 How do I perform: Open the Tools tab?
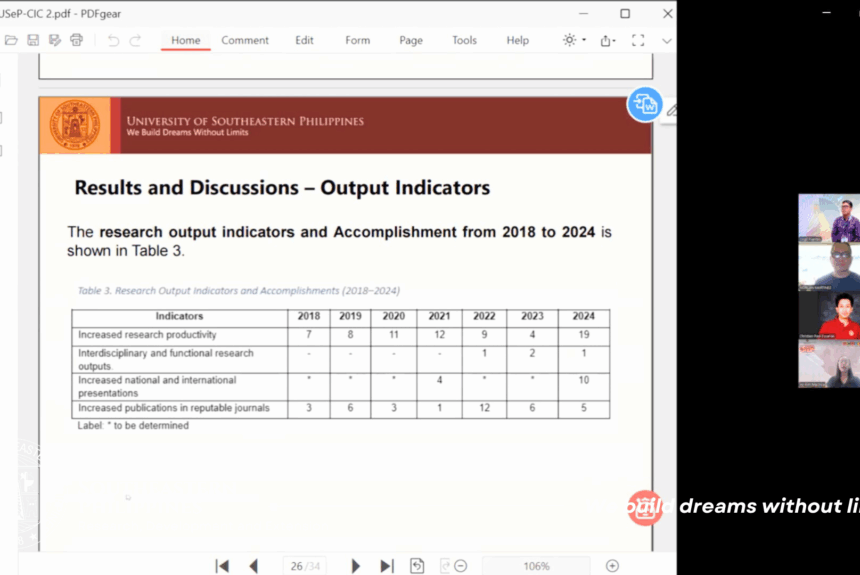(x=464, y=40)
